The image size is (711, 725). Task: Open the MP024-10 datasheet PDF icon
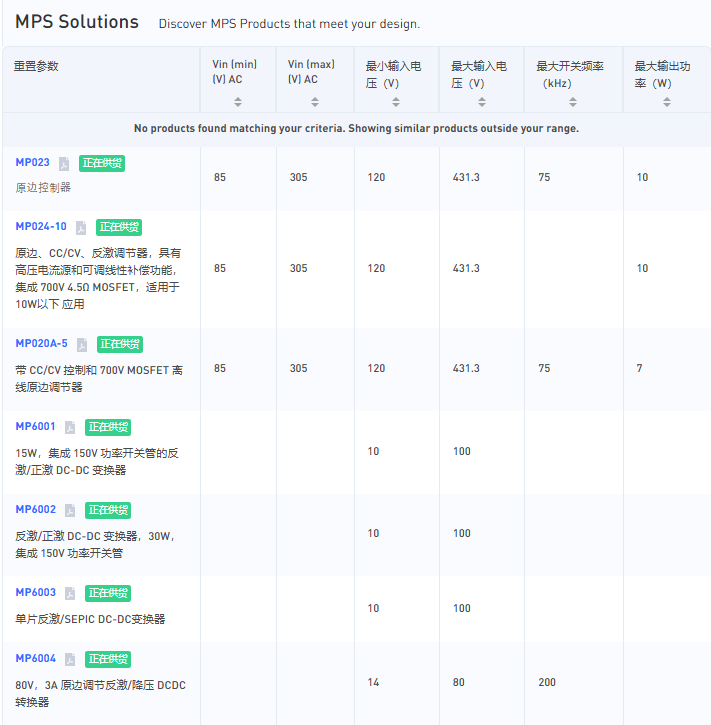tap(81, 228)
